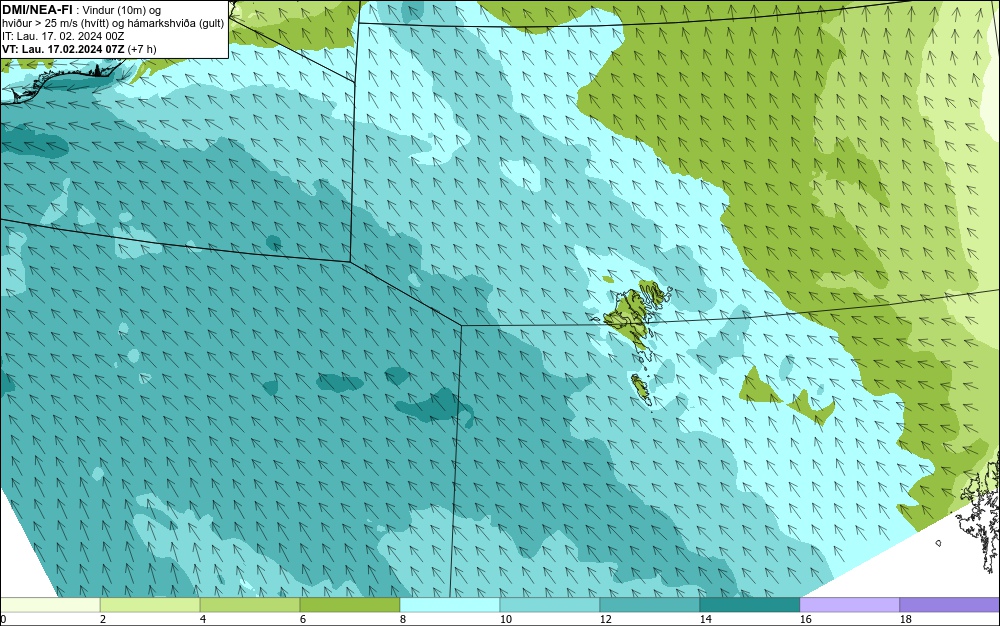This screenshot has width=1000, height=626.
Task: Click the legend tick label '16'
Action: pyautogui.click(x=805, y=619)
